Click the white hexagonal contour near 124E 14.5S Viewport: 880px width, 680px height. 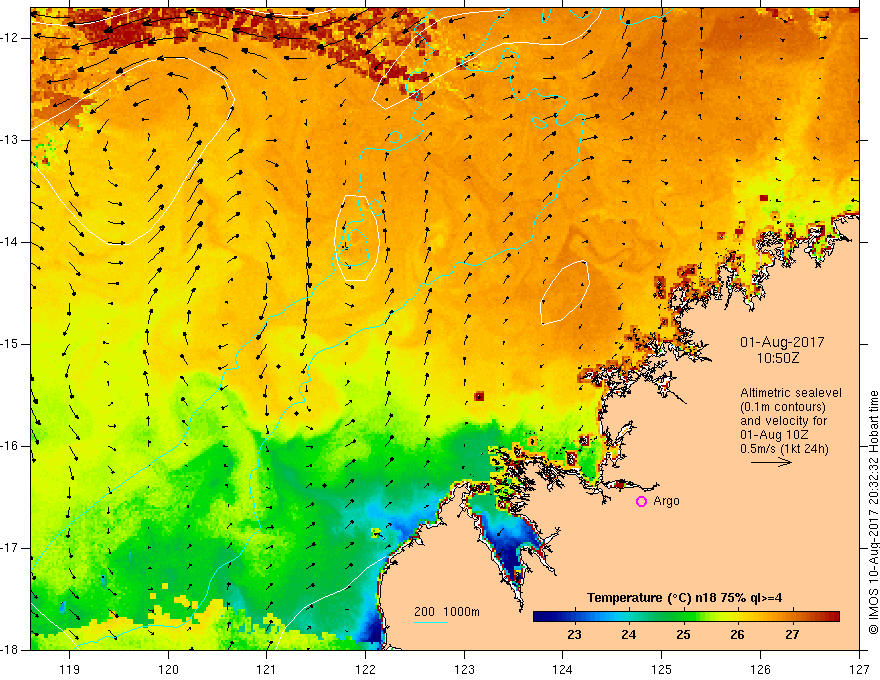click(565, 292)
